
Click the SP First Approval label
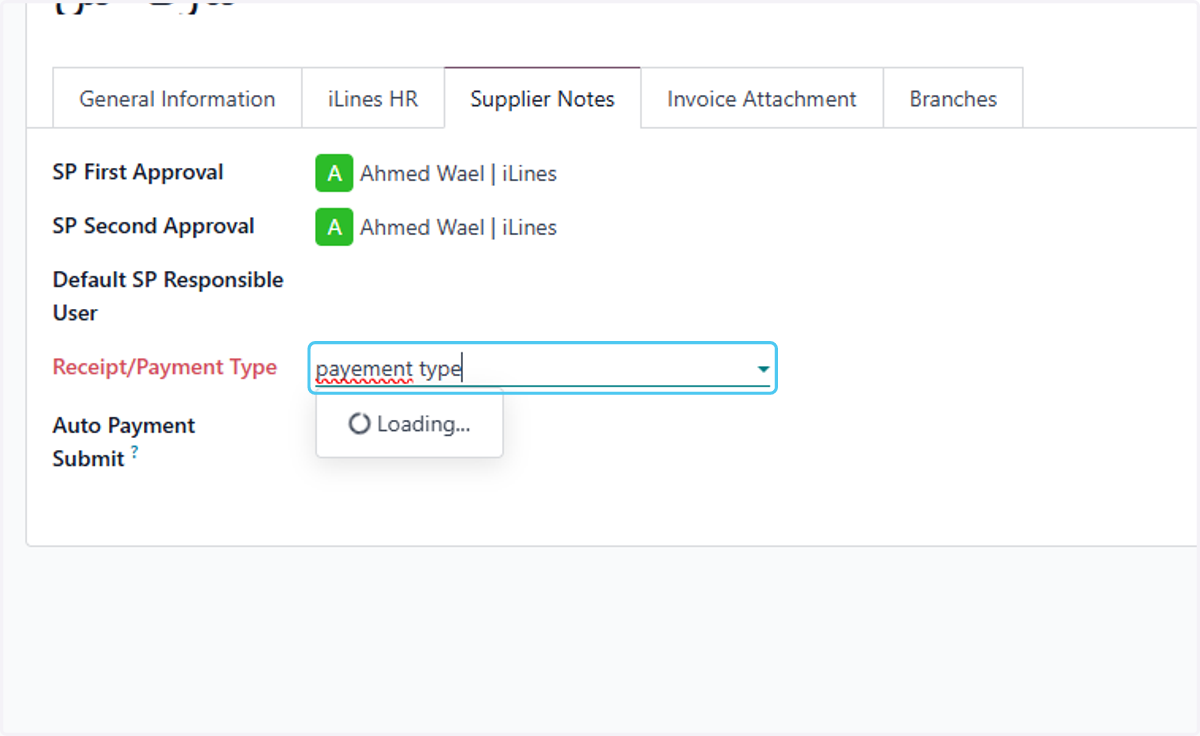point(138,172)
